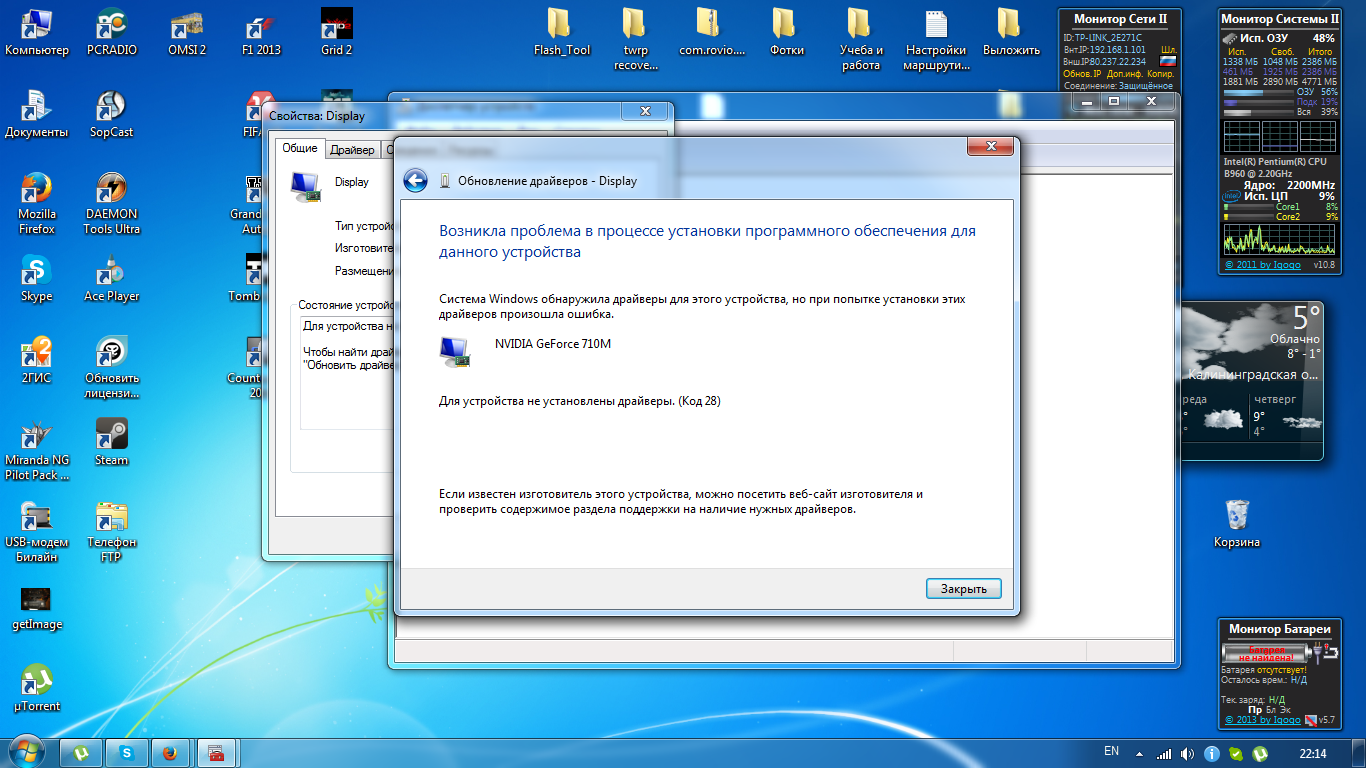
Task: Open the SopCast desktop shortcut
Action: 112,114
